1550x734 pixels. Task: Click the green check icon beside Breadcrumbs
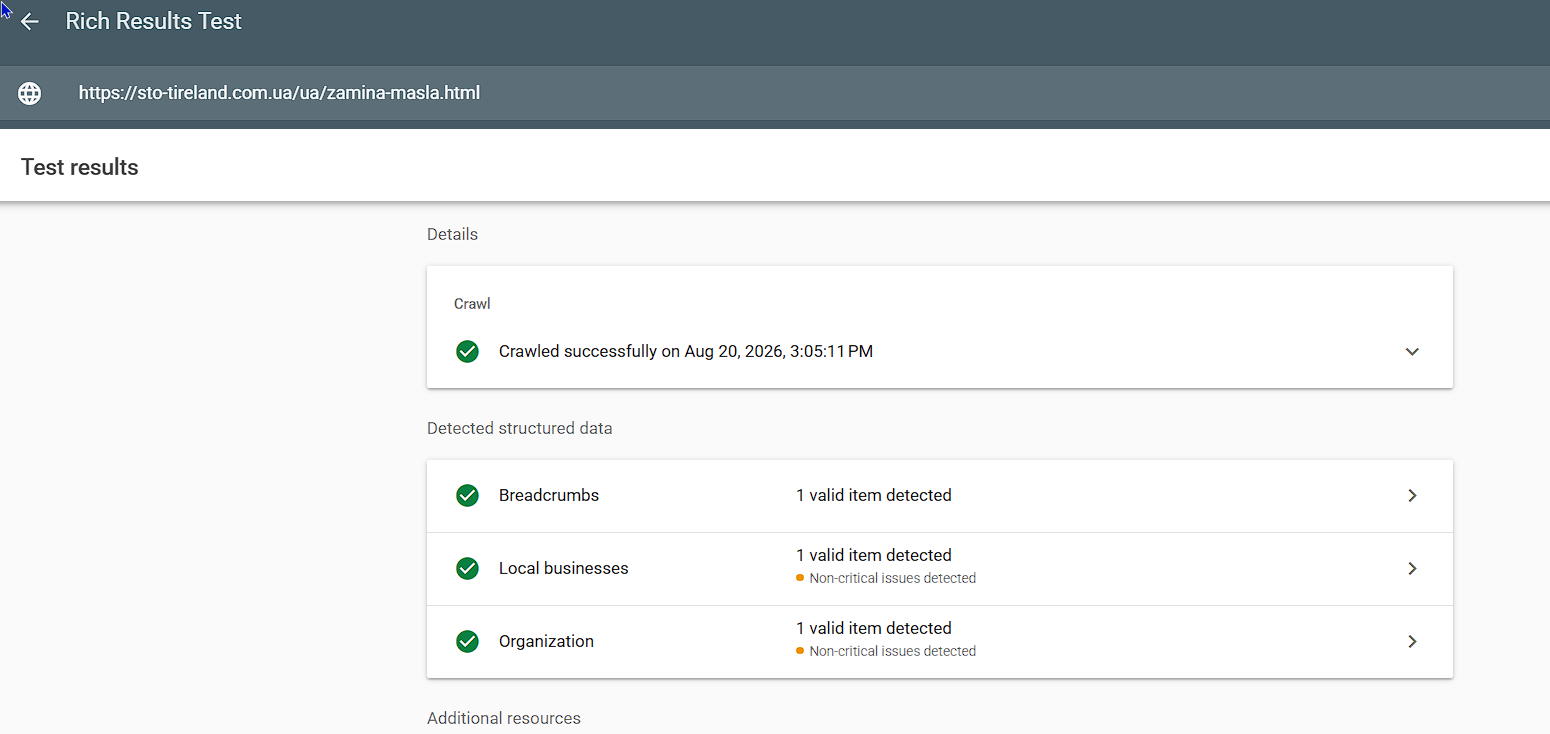coord(467,496)
